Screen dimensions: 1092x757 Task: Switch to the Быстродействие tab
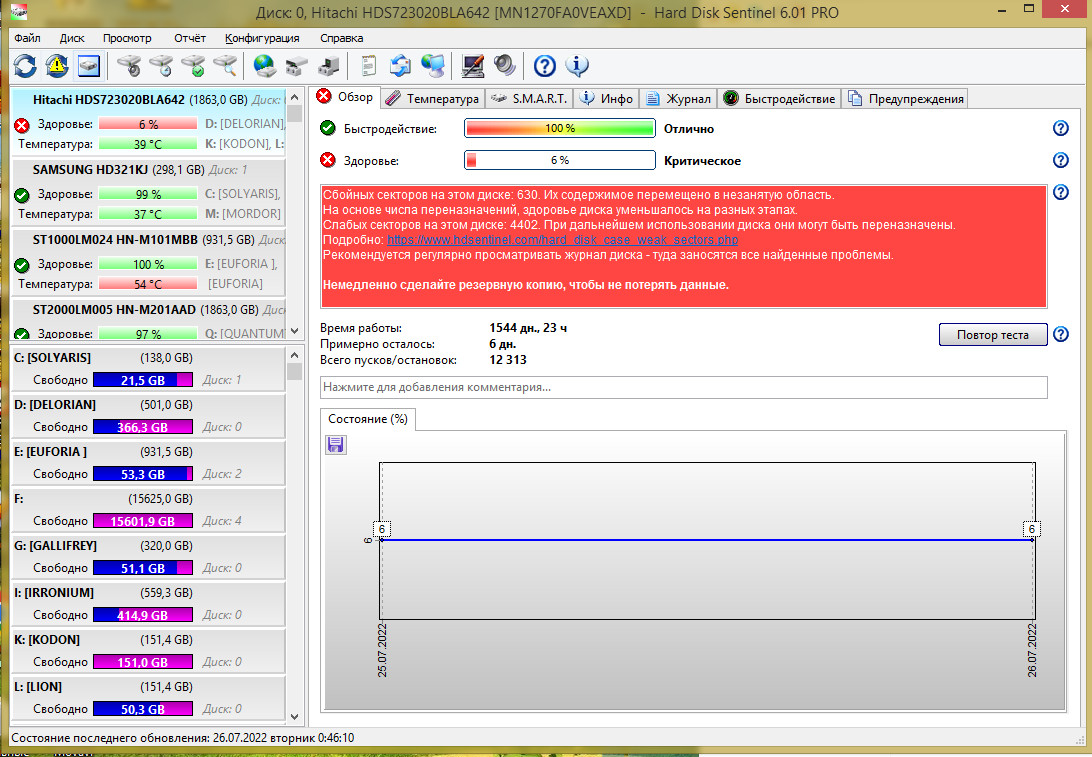(779, 99)
